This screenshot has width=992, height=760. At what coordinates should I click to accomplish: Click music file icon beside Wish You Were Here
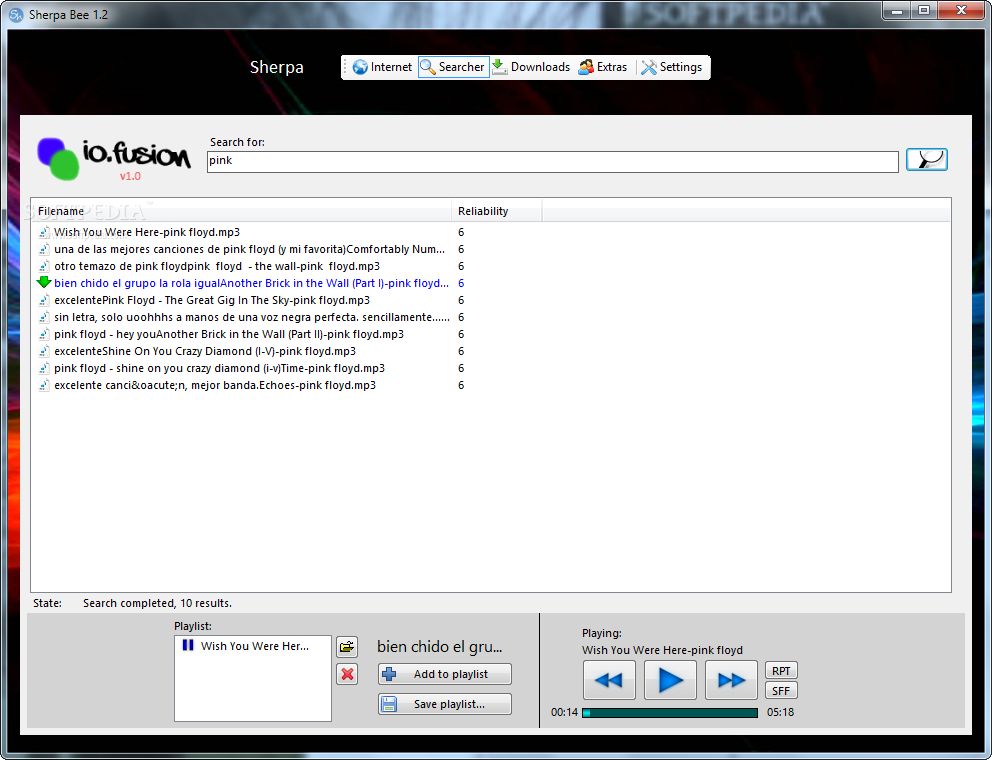click(x=44, y=232)
